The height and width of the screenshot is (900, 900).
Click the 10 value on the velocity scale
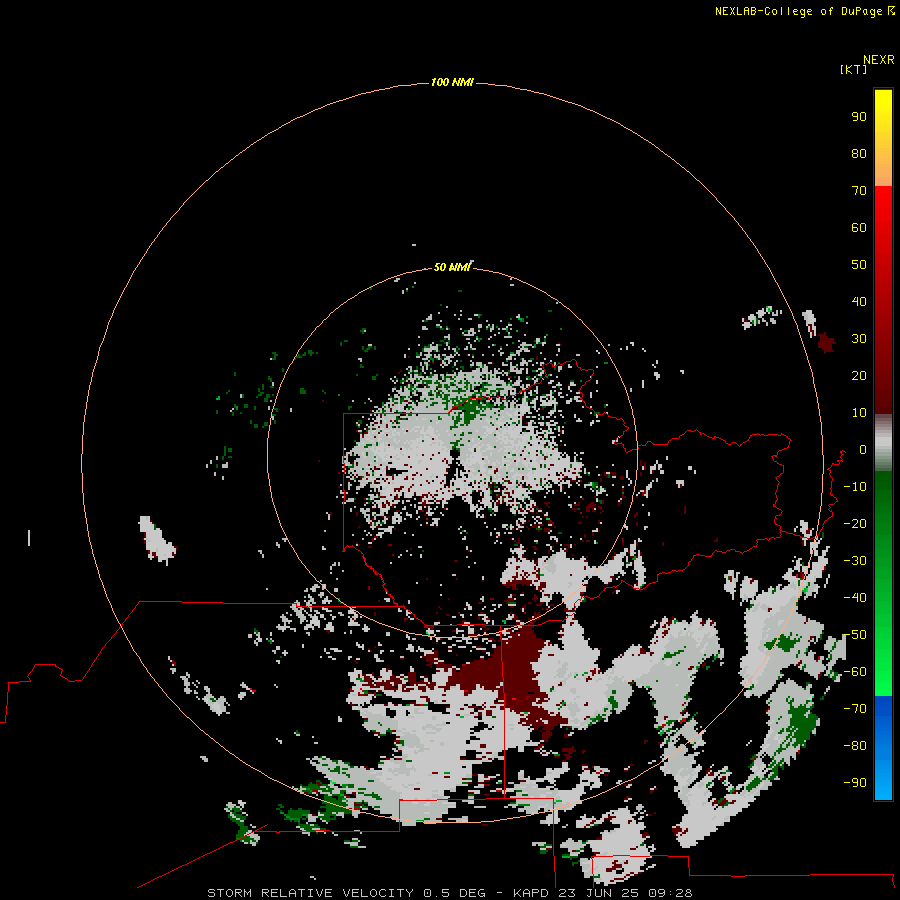[859, 413]
